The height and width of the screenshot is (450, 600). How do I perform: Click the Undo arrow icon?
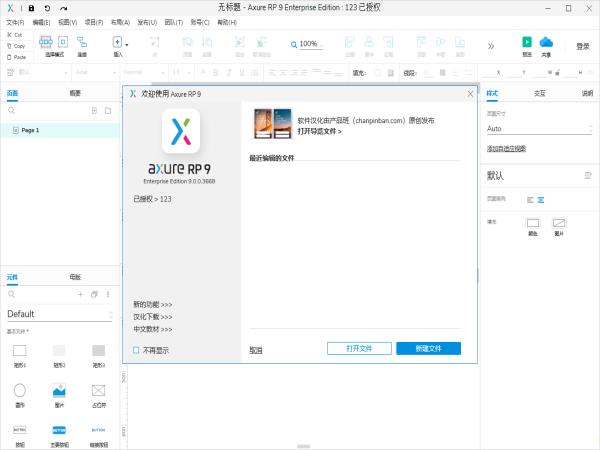[47, 8]
